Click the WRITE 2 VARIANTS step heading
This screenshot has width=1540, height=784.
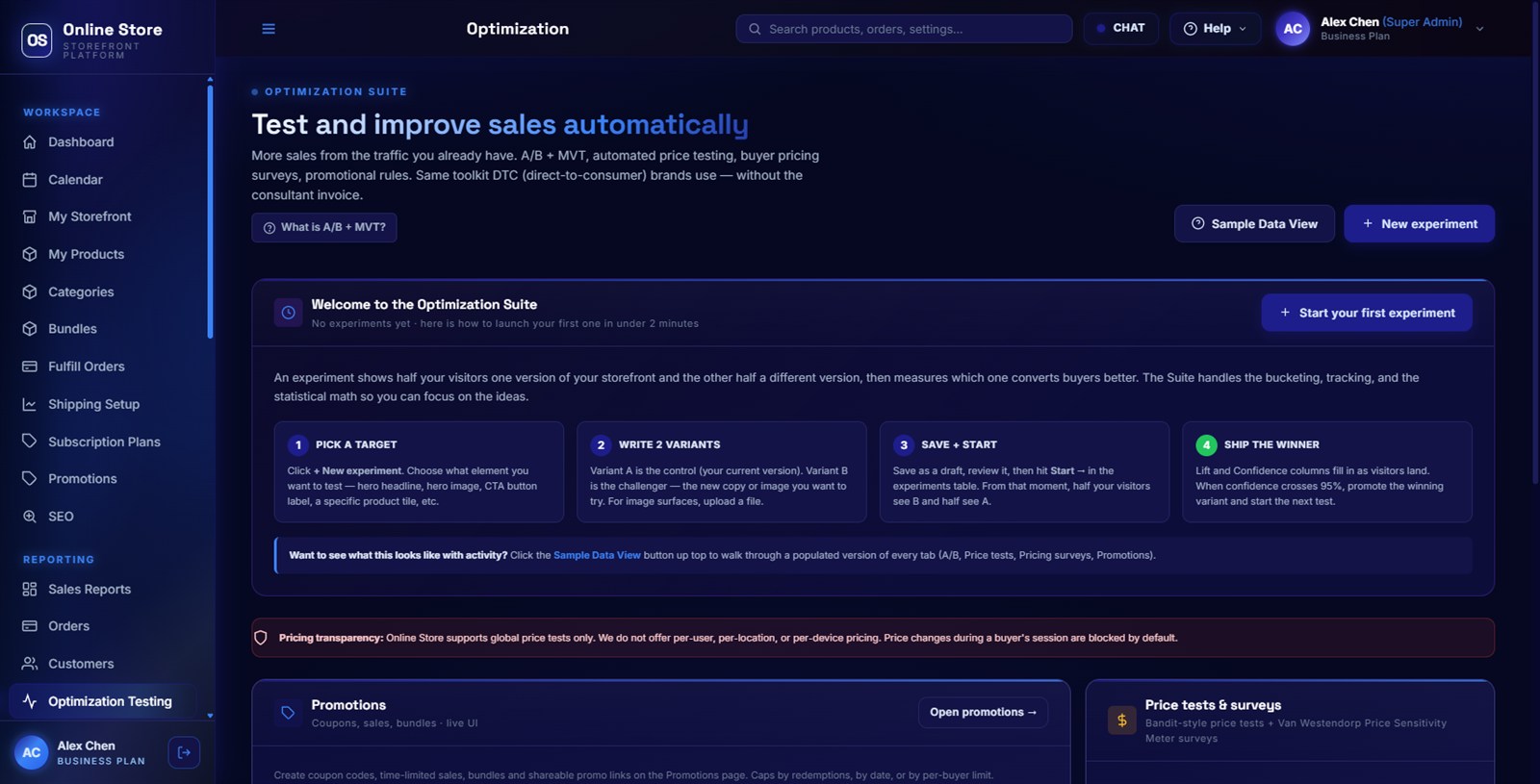669,444
